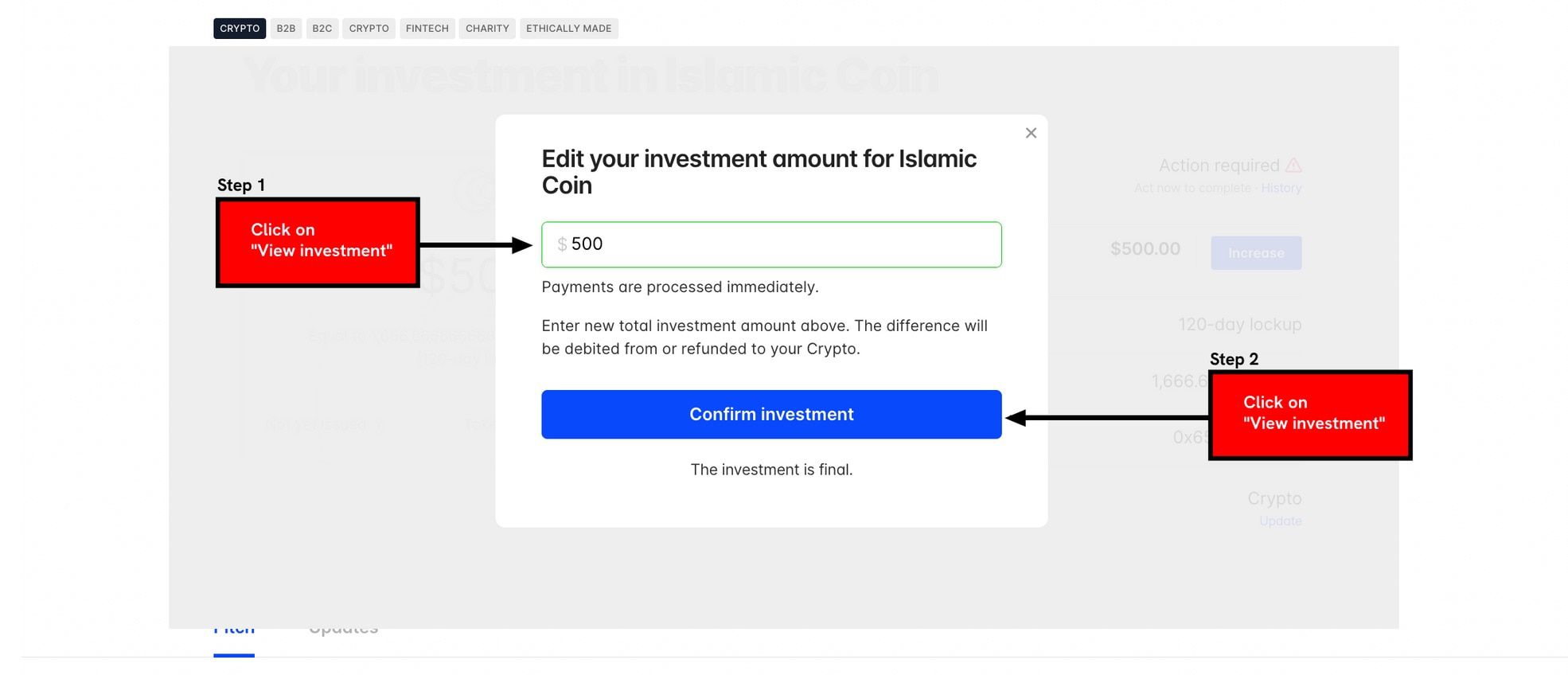Select the B2C tag
The width and height of the screenshot is (1568, 675).
coord(322,29)
